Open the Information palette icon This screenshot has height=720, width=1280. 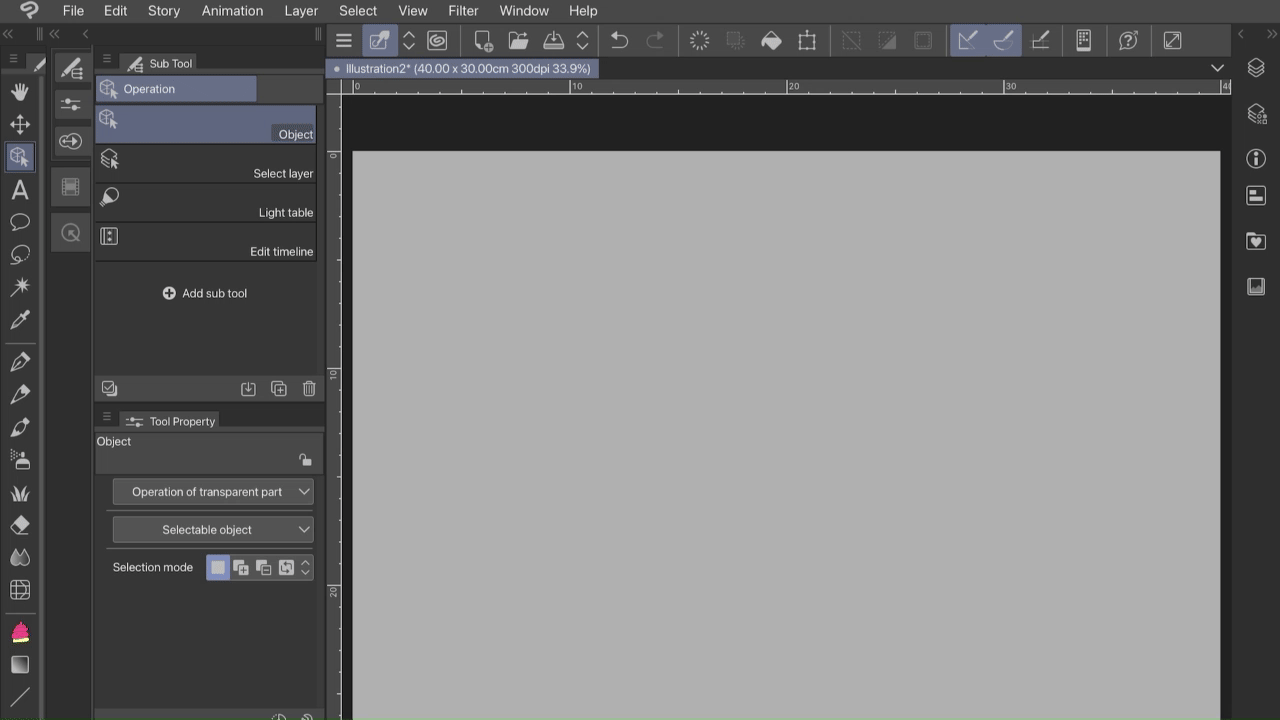click(1256, 159)
